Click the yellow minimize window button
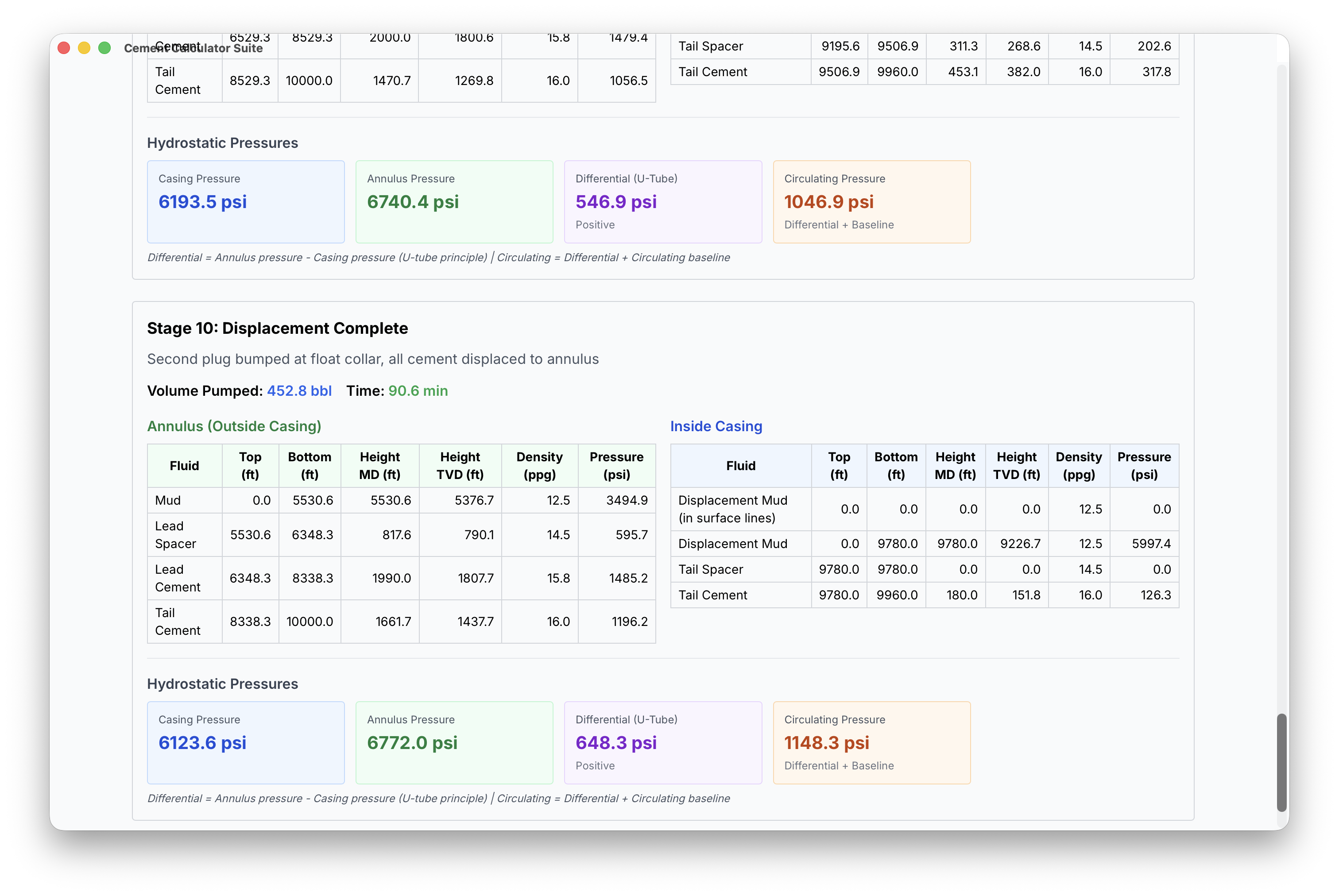This screenshot has width=1339, height=896. click(x=84, y=48)
